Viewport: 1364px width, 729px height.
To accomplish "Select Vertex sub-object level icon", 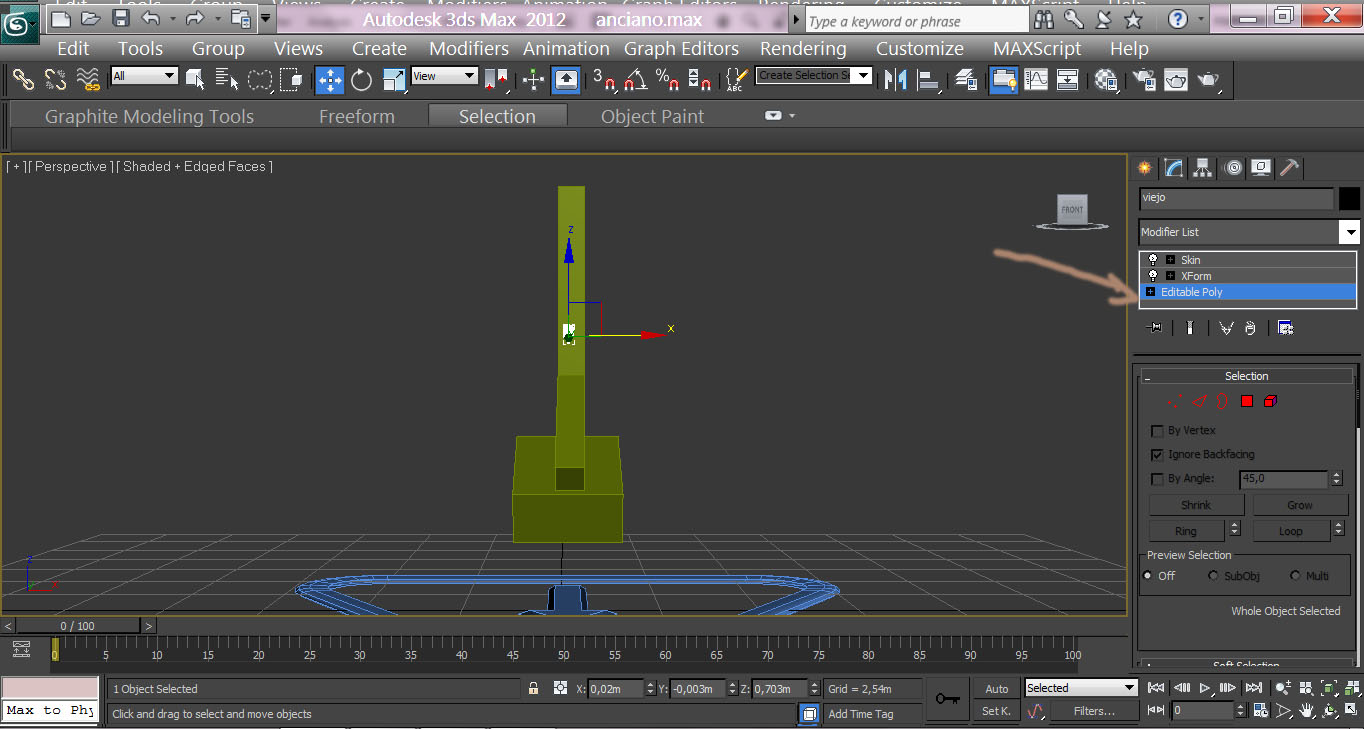I will (1174, 401).
